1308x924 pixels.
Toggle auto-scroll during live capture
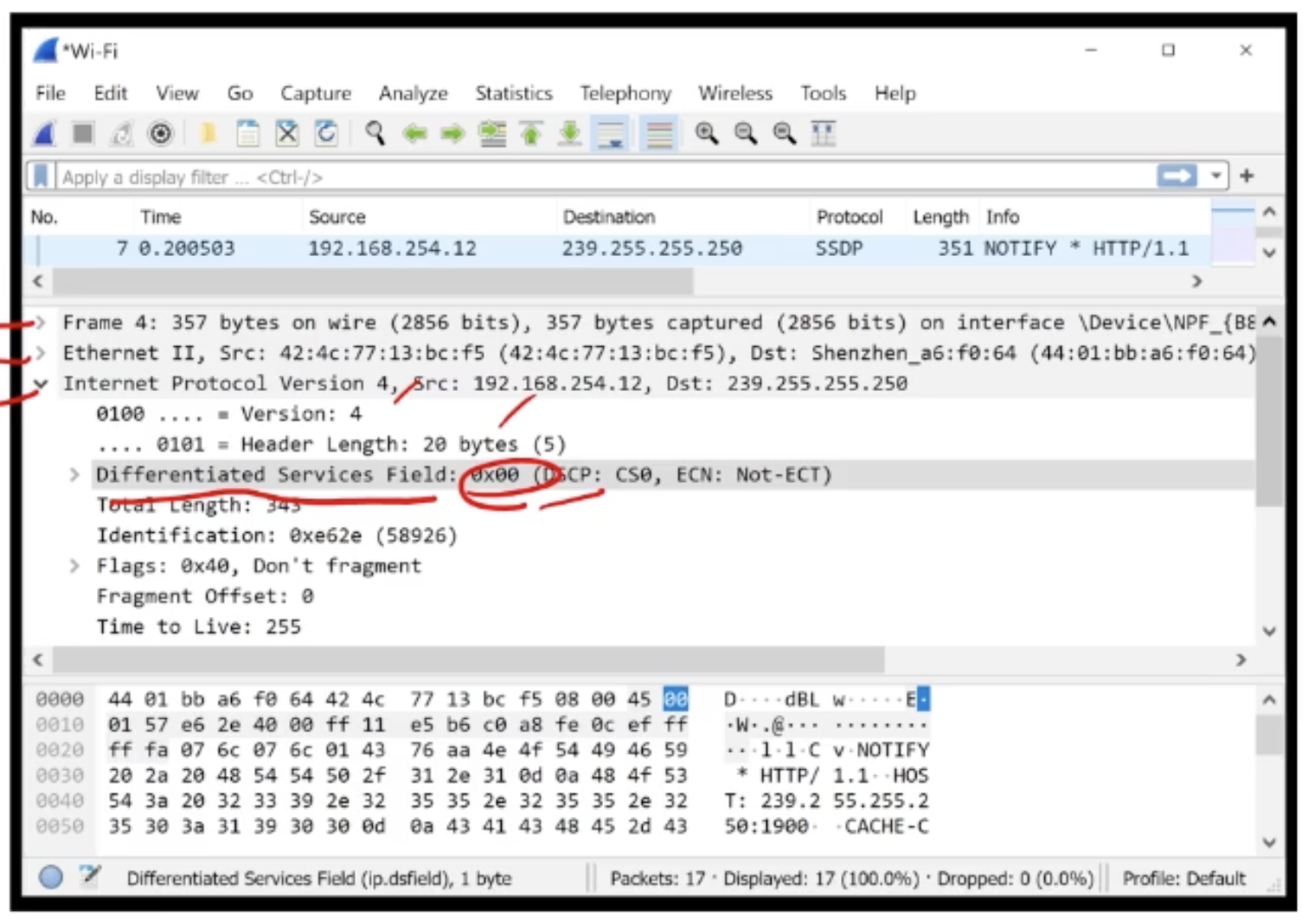click(611, 134)
